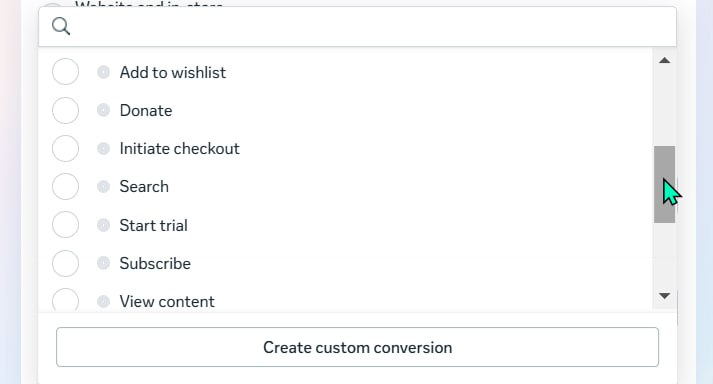Click the status dot beside Subscribe
The height and width of the screenshot is (384, 713).
pos(103,263)
